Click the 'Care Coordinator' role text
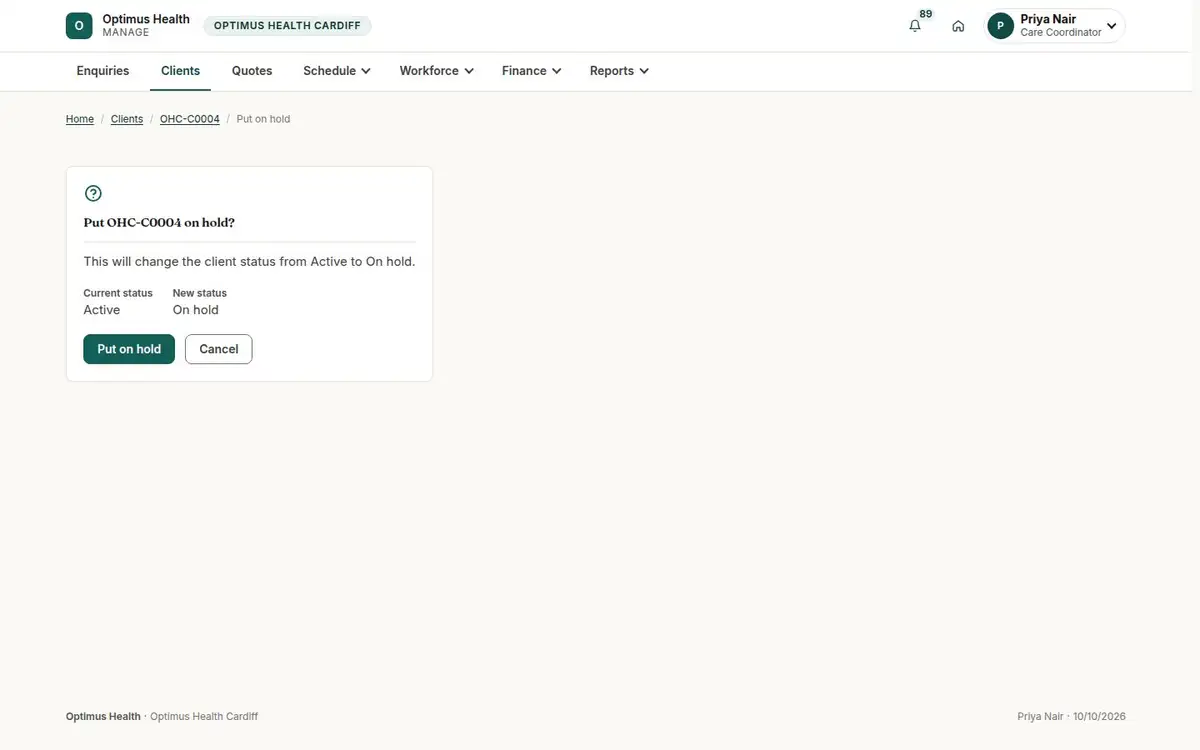Image resolution: width=1200 pixels, height=750 pixels. click(1061, 33)
